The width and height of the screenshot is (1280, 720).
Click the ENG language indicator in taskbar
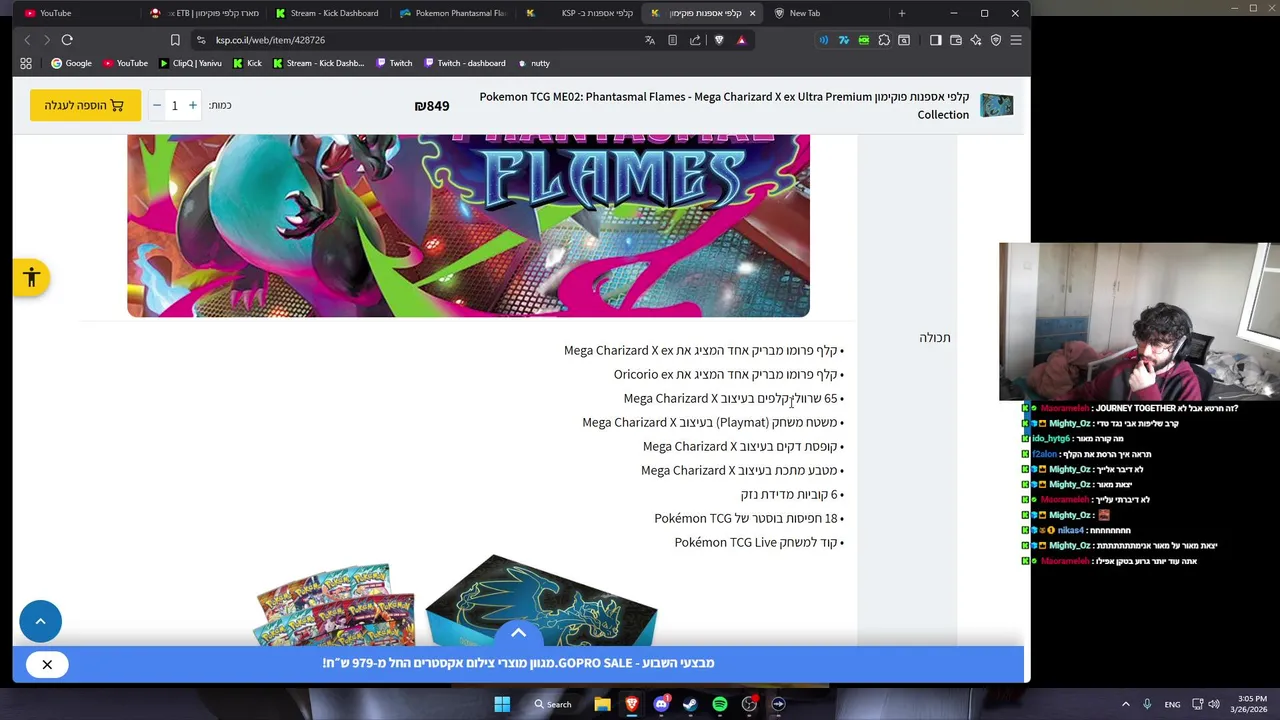pos(1172,704)
